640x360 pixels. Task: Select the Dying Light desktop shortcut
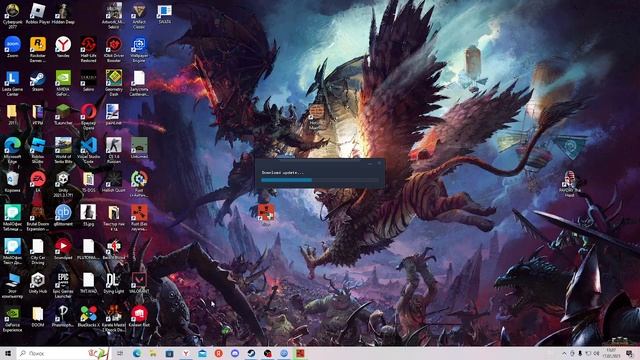tap(114, 283)
